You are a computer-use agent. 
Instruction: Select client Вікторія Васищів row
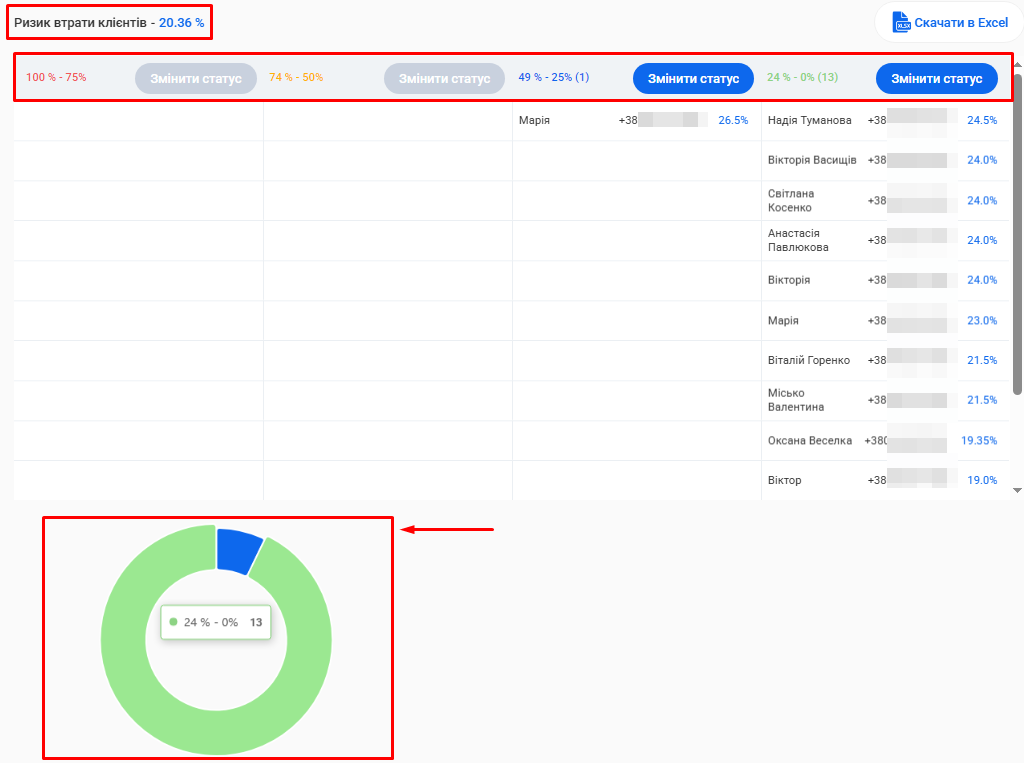pyautogui.click(x=811, y=161)
